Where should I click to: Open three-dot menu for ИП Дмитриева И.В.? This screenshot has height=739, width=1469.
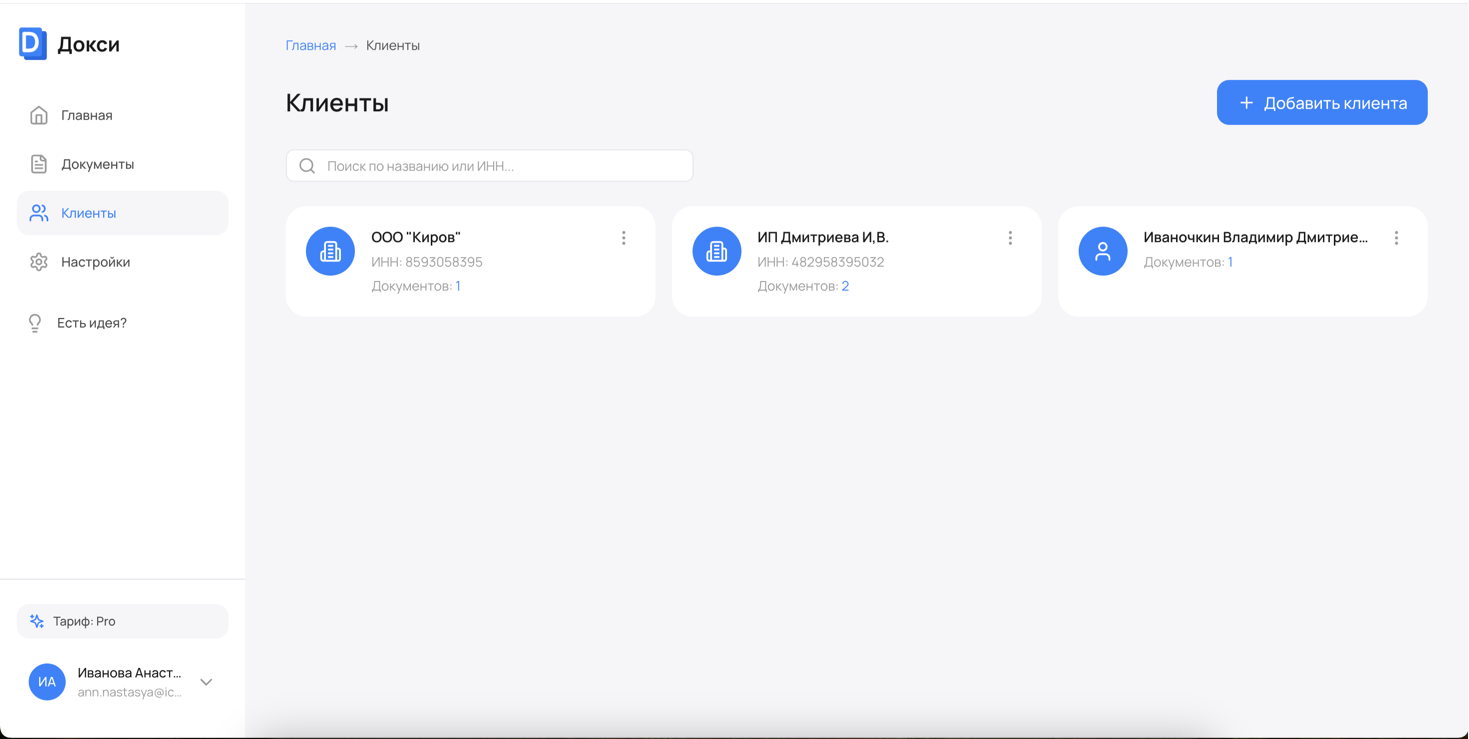point(1010,238)
